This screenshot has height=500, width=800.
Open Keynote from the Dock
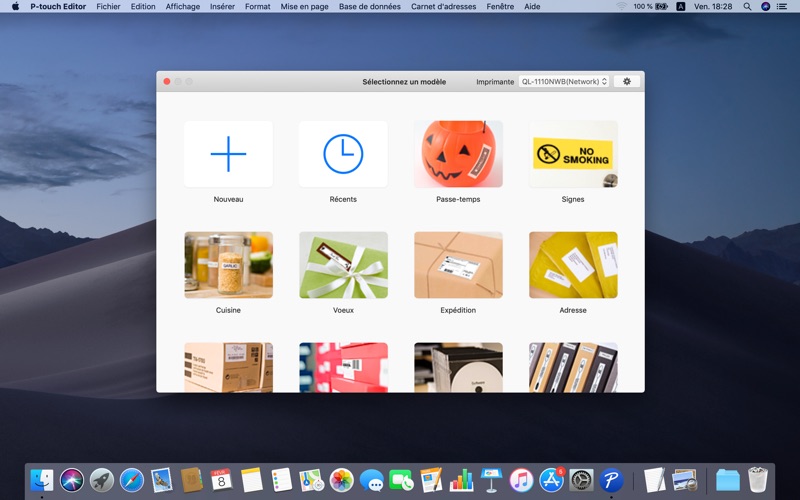point(491,480)
